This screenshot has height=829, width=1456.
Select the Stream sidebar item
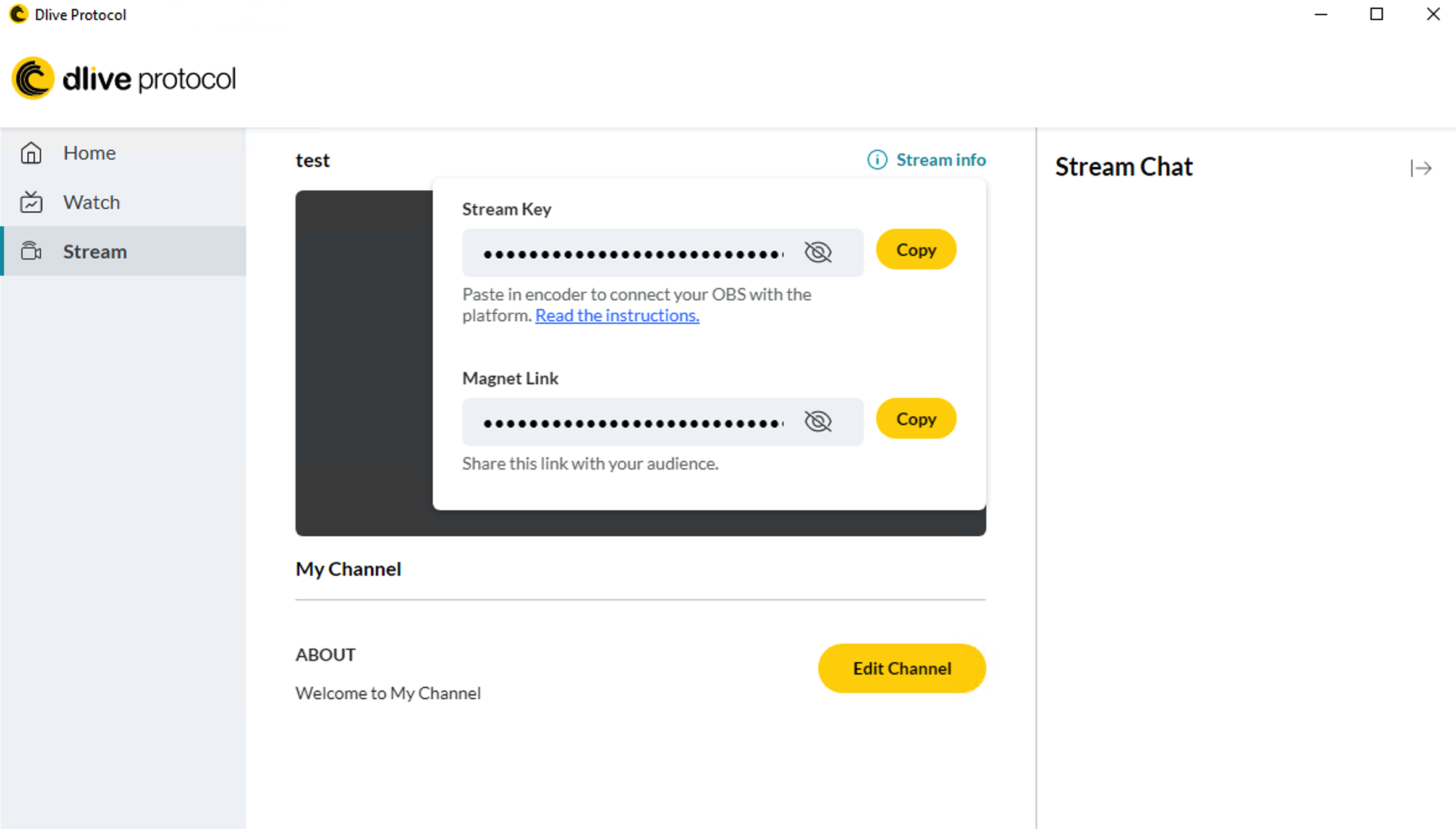95,251
